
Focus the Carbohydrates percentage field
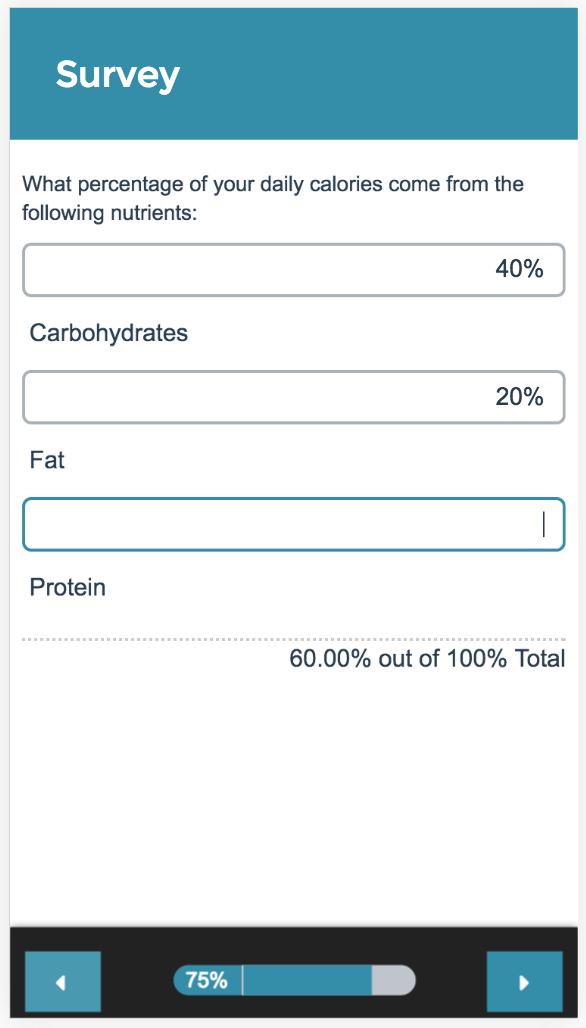tap(294, 270)
